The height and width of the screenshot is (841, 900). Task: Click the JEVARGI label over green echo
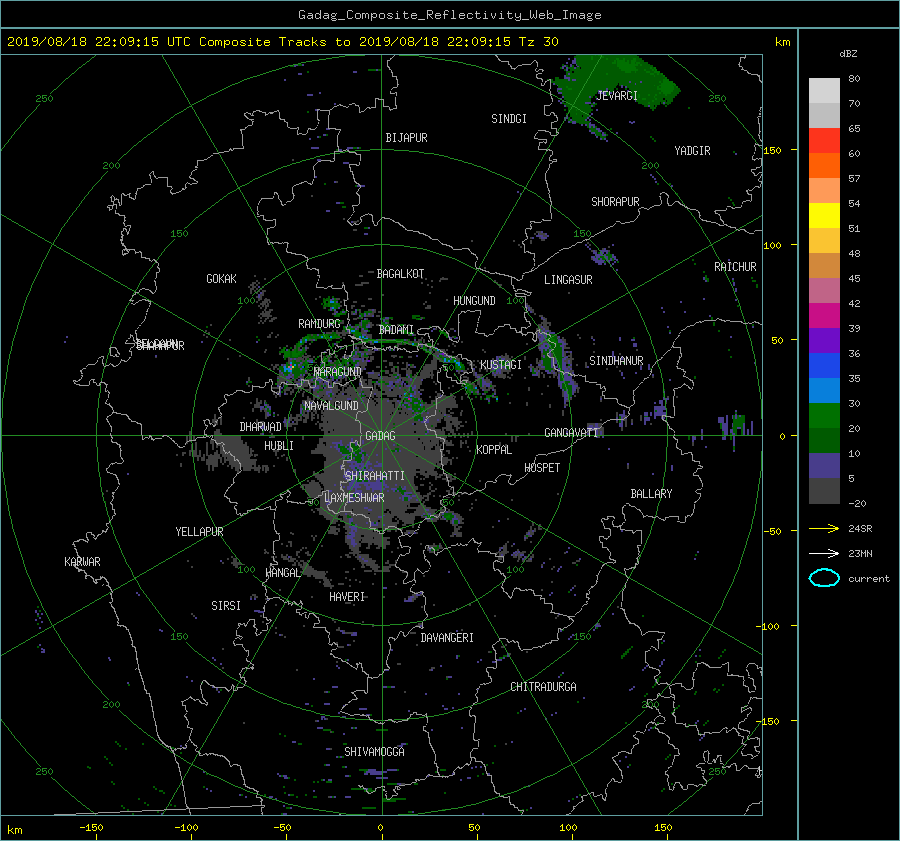pyautogui.click(x=617, y=96)
